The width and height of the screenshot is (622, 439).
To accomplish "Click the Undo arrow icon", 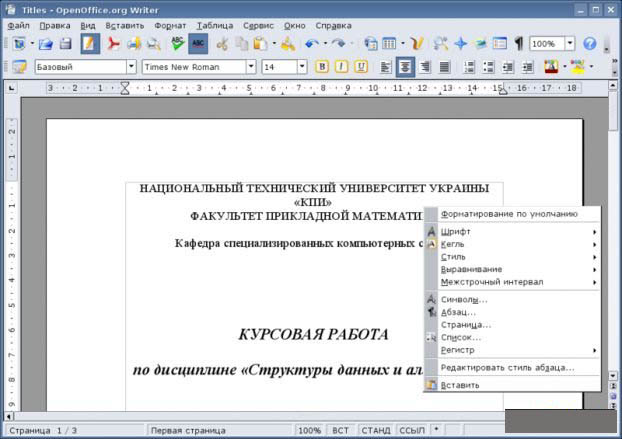I will click(312, 44).
